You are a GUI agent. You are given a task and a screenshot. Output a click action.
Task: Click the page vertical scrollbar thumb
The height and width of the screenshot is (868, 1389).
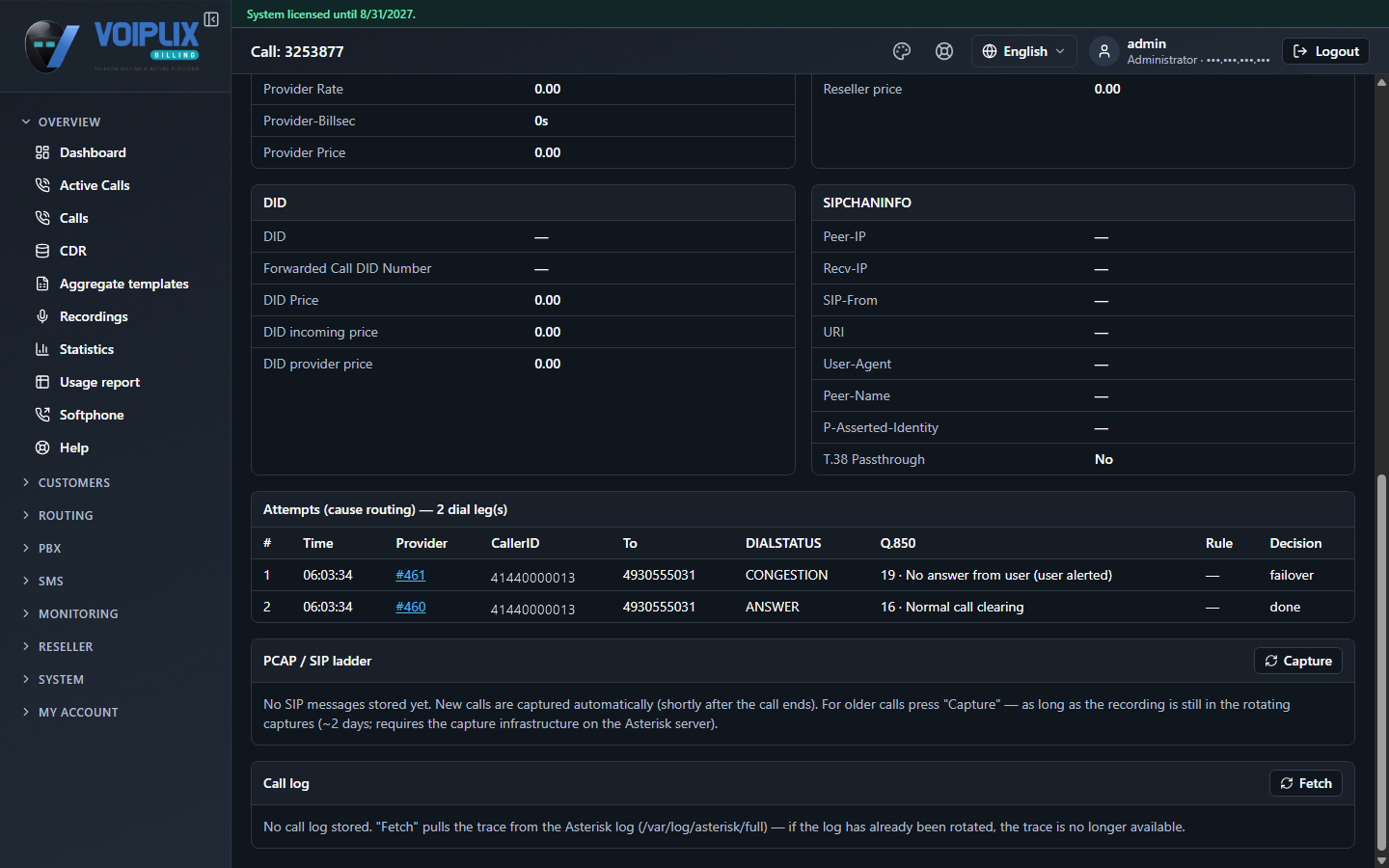pos(1381,661)
